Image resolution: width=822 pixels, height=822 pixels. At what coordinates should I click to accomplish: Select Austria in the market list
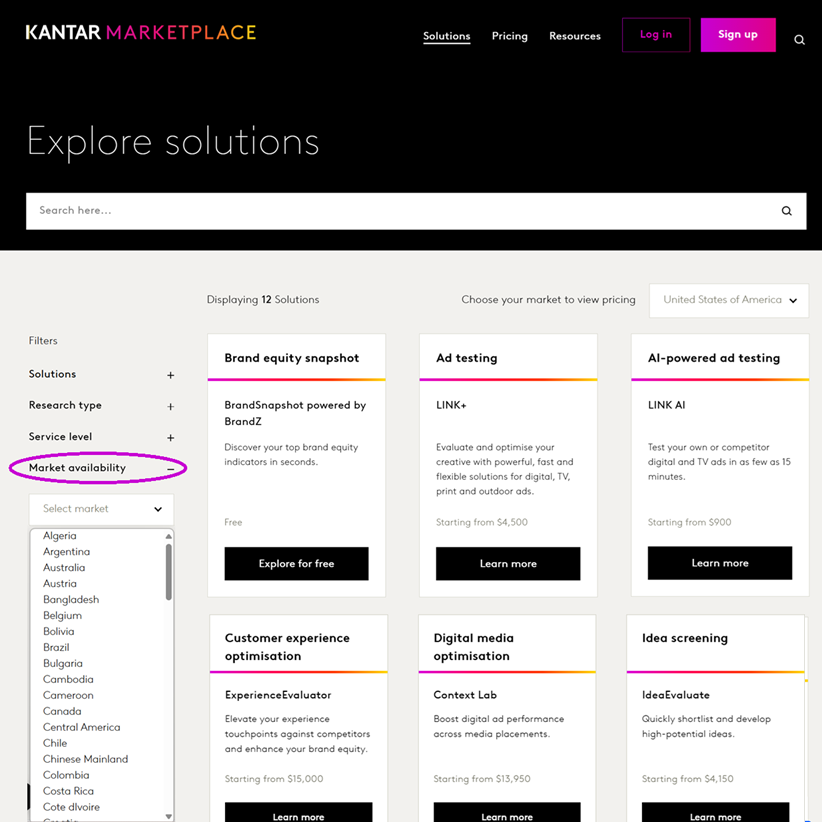coord(60,583)
